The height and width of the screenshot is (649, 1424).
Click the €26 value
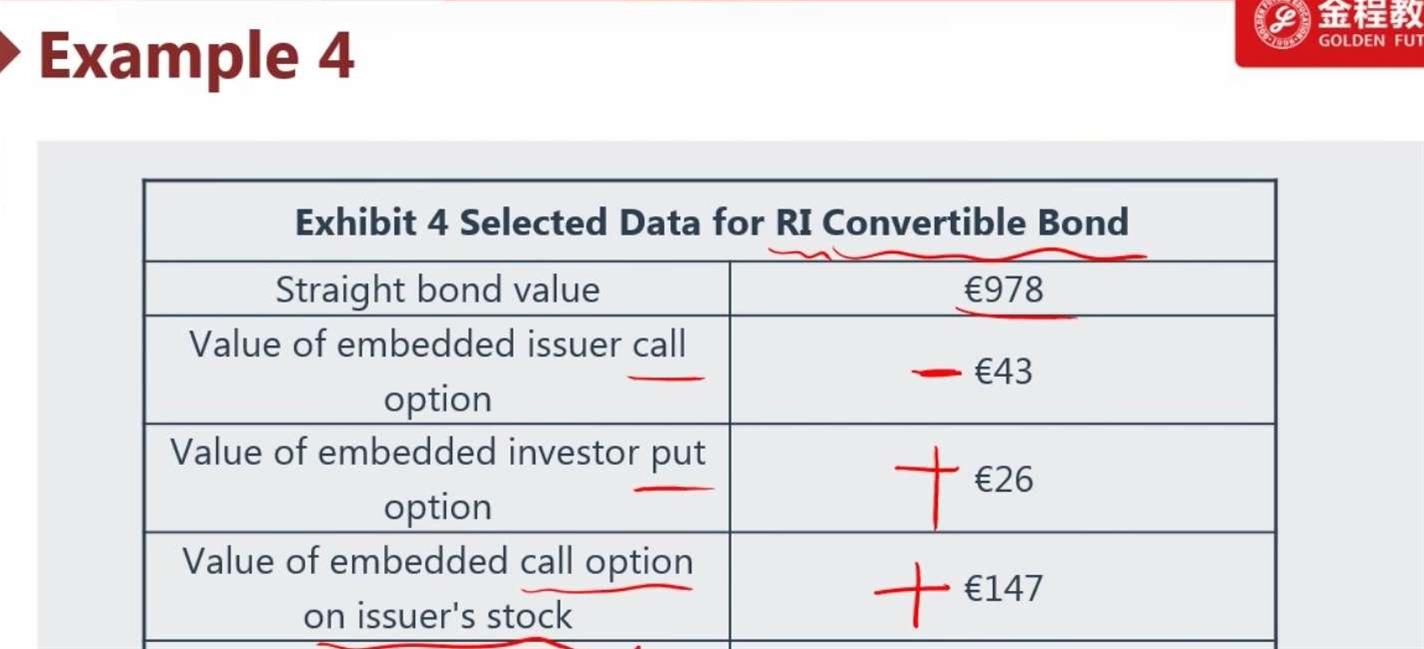coord(1003,480)
